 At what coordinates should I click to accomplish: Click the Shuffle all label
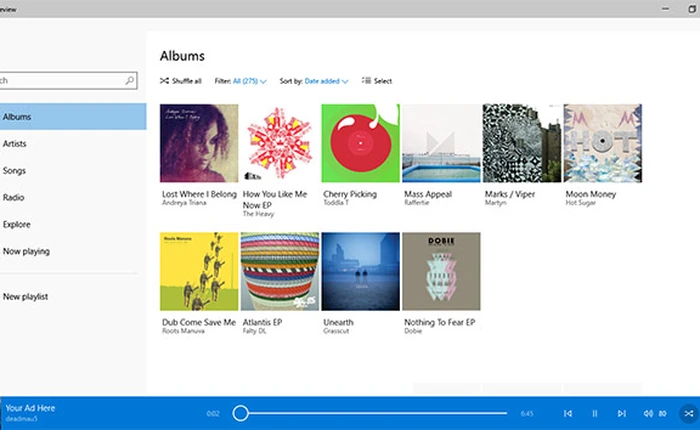(x=187, y=81)
